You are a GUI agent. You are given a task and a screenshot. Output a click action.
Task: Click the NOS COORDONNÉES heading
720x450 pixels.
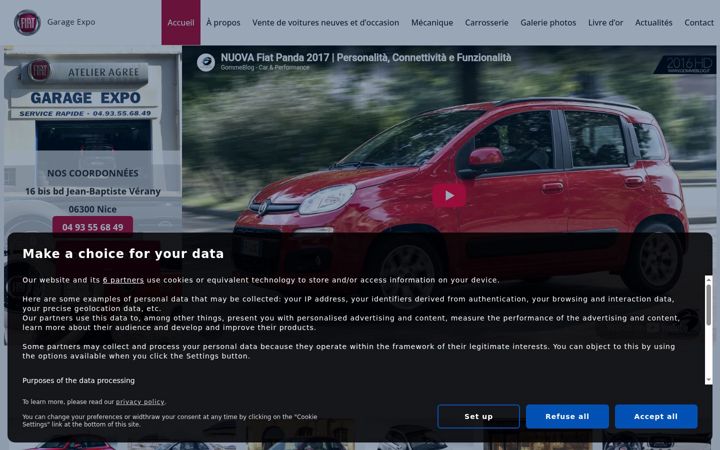point(93,173)
